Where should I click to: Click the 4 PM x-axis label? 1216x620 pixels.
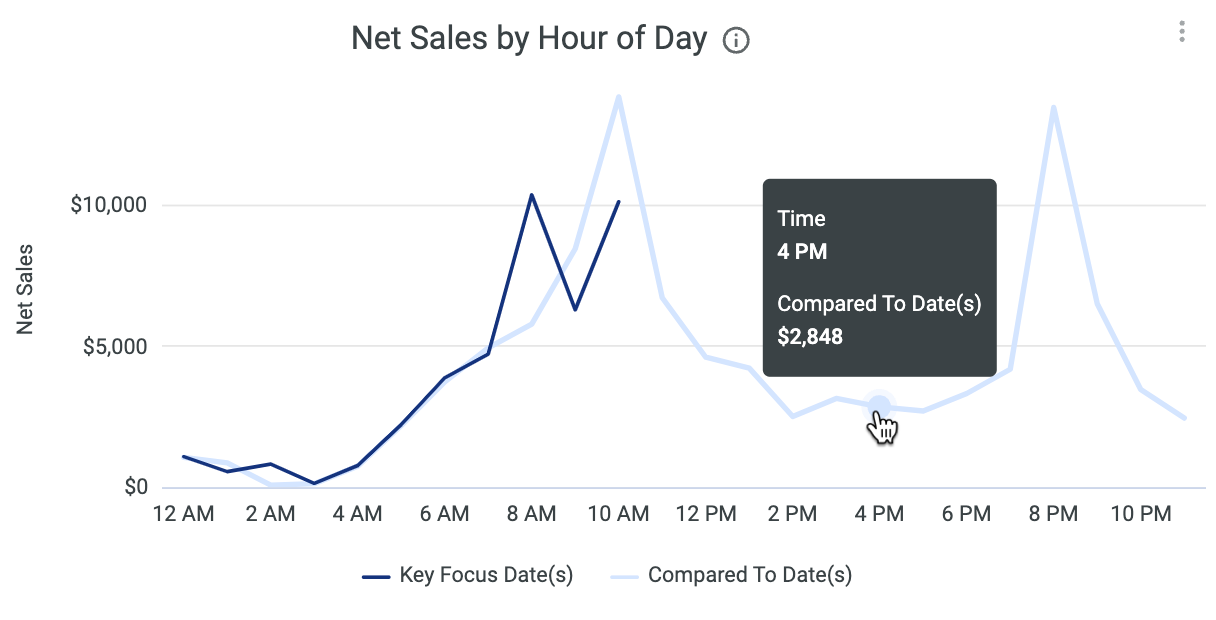coord(879,514)
